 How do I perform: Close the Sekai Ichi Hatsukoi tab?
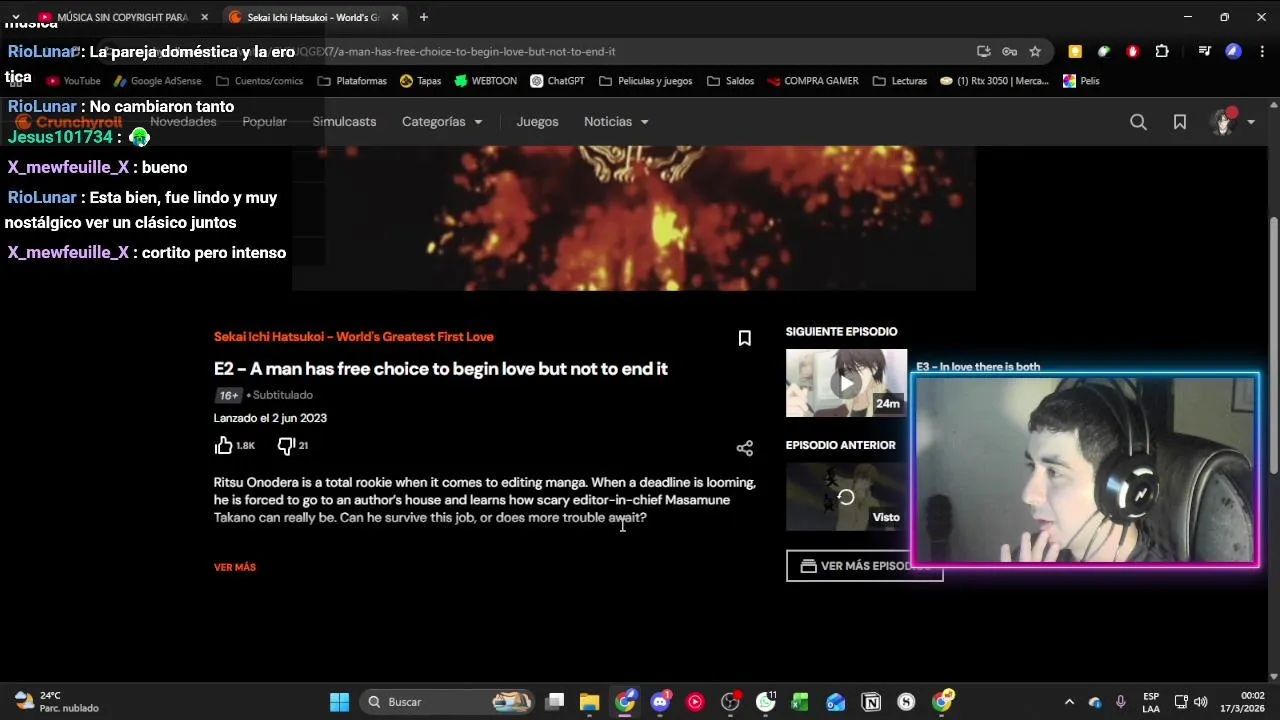pyautogui.click(x=395, y=17)
